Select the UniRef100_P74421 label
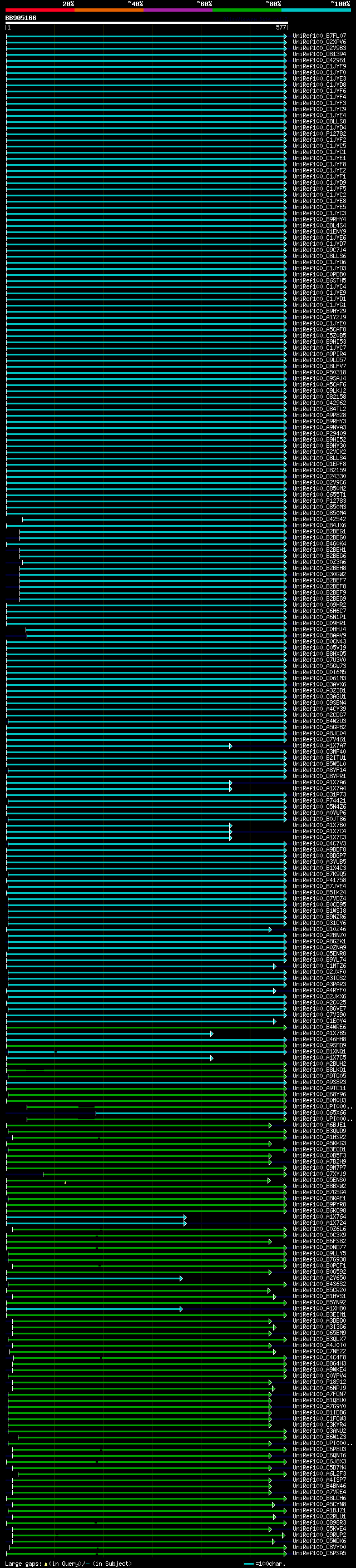The image size is (356, 1568). pos(319,801)
